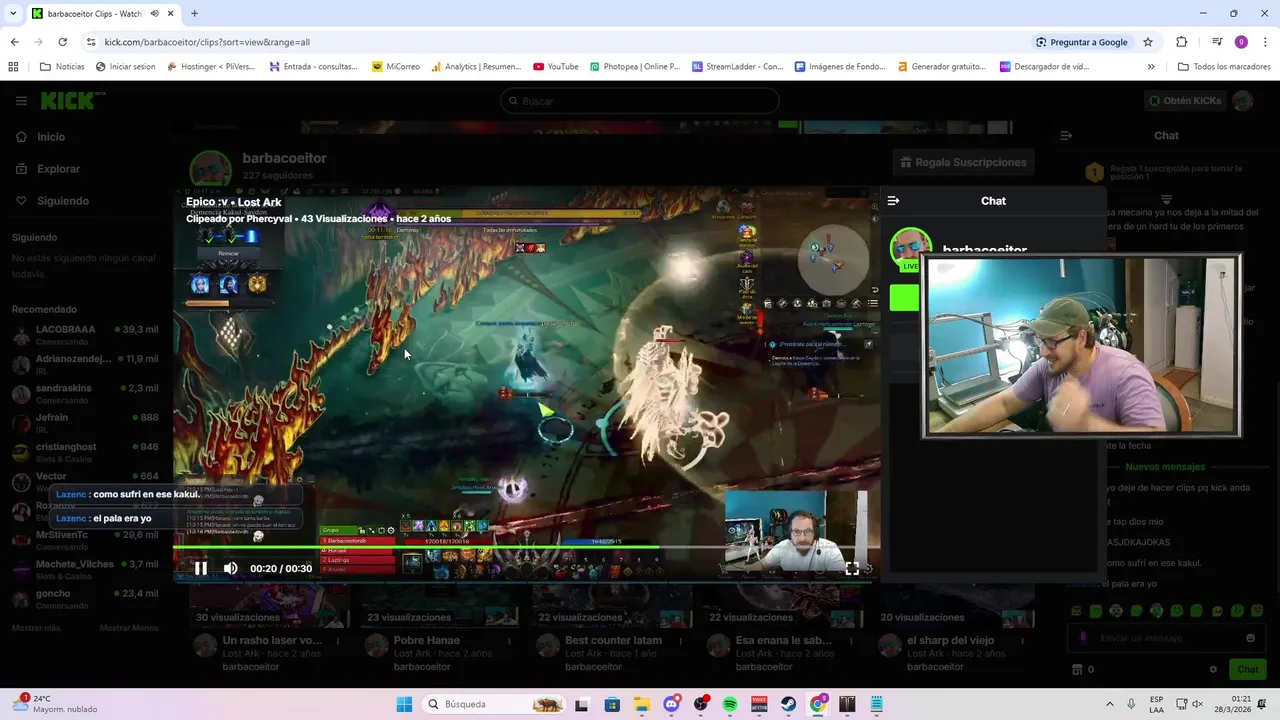Bookmark this page with the star
The height and width of the screenshot is (720, 1280).
tap(1148, 42)
